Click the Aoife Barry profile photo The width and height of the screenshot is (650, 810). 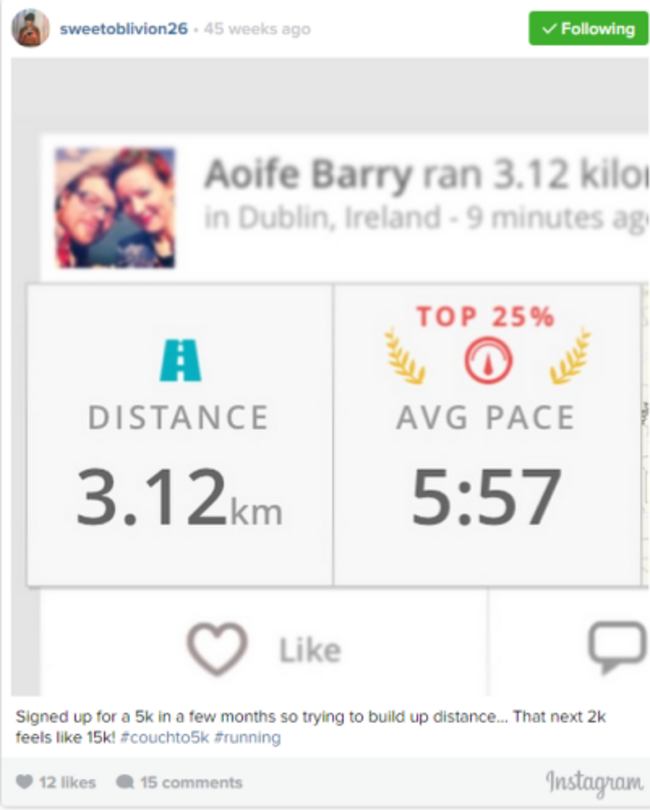[x=115, y=208]
